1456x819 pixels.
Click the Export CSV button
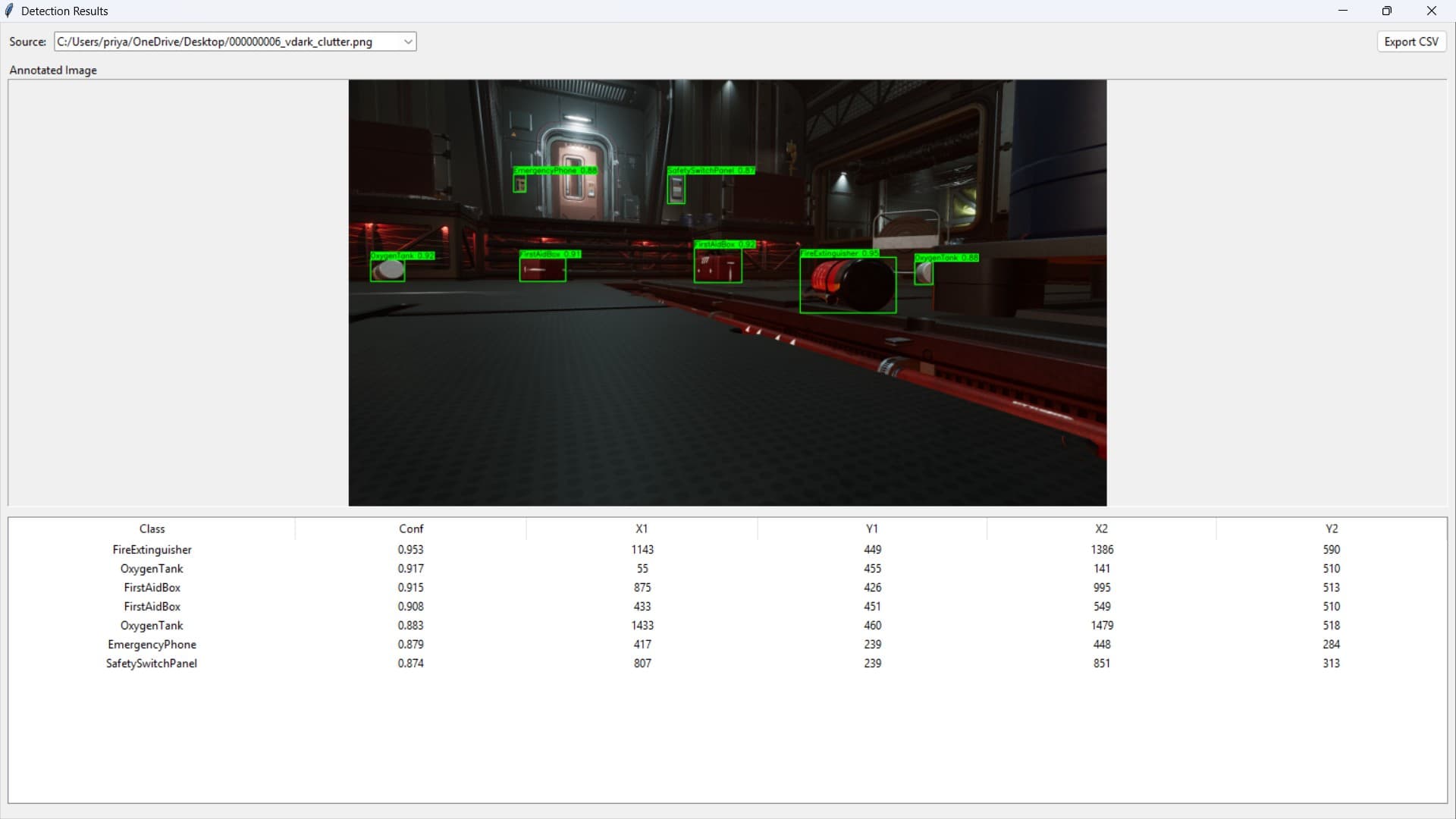(x=1410, y=42)
